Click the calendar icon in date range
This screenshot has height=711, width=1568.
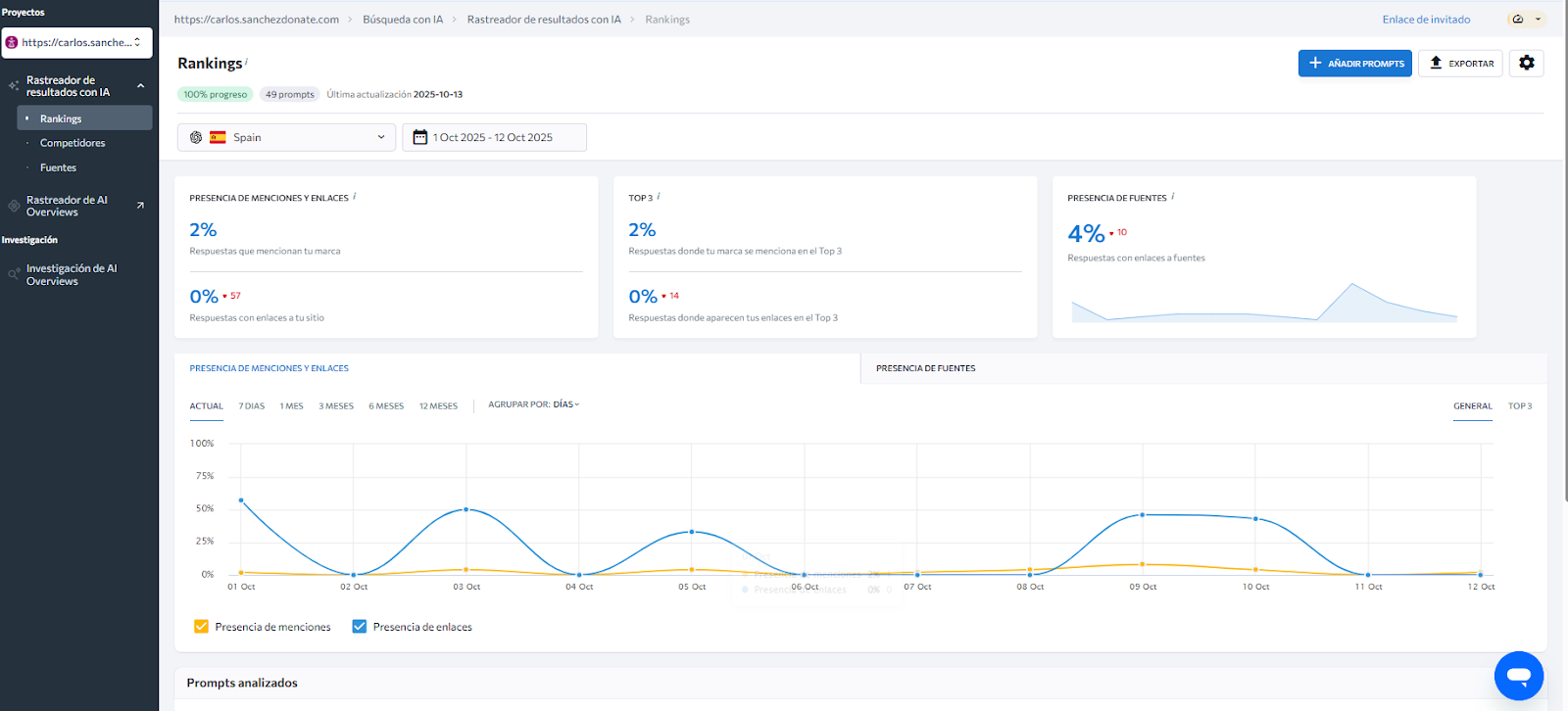coord(420,137)
